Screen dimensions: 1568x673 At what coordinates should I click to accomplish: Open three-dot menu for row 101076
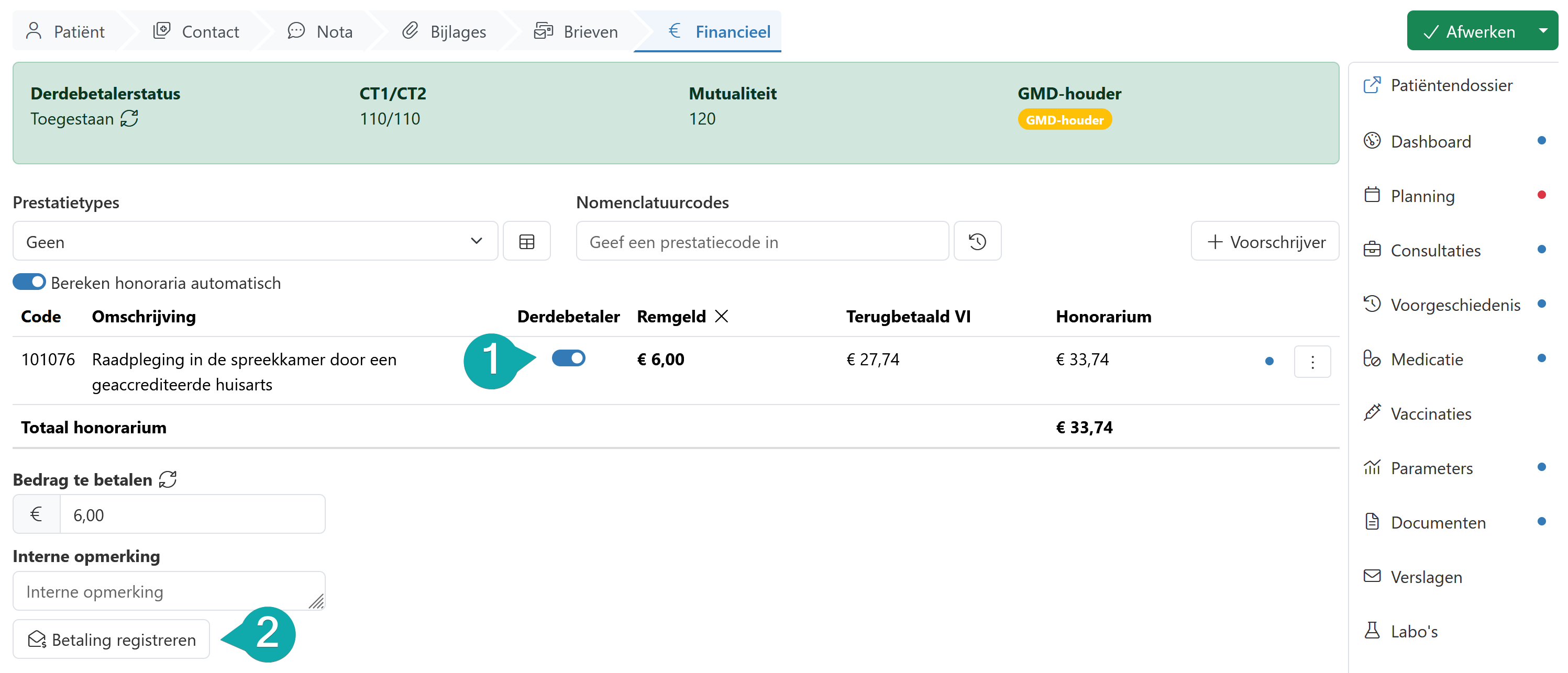pyautogui.click(x=1312, y=362)
